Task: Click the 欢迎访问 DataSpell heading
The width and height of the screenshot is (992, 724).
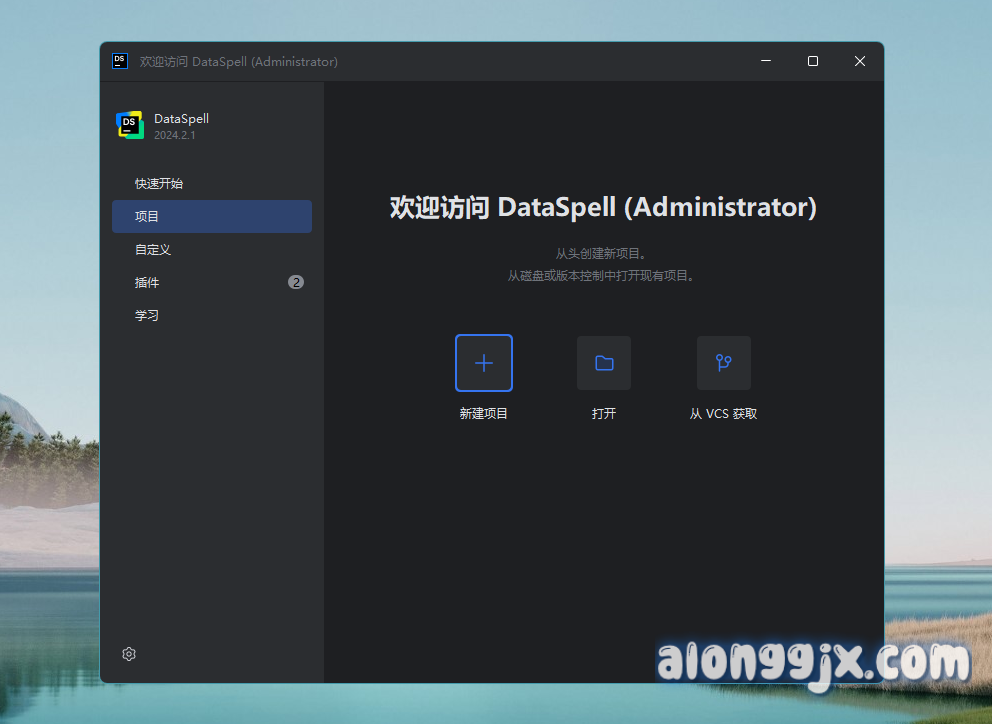Action: 603,208
